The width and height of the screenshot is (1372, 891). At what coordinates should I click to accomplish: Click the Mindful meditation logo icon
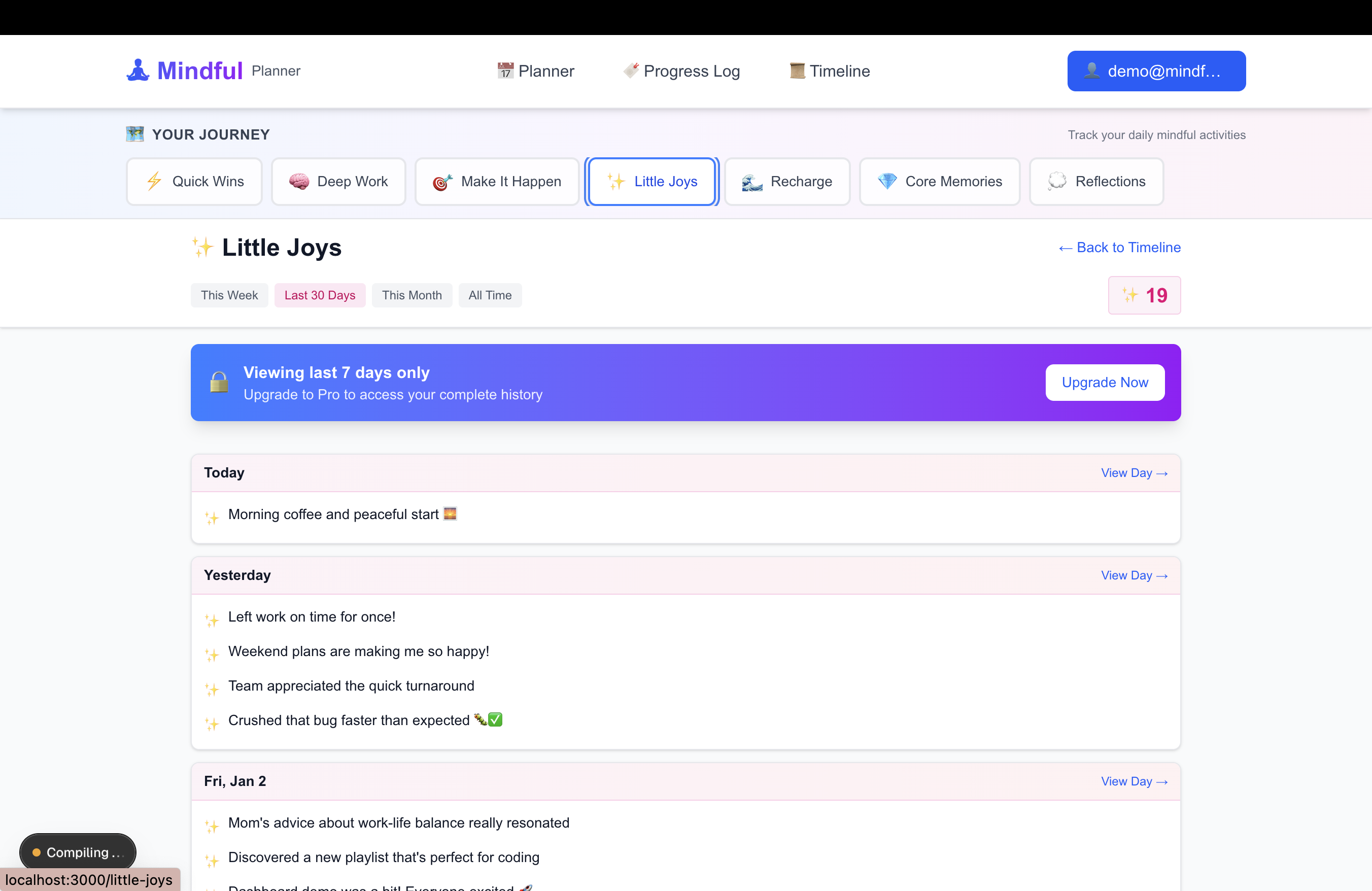138,71
